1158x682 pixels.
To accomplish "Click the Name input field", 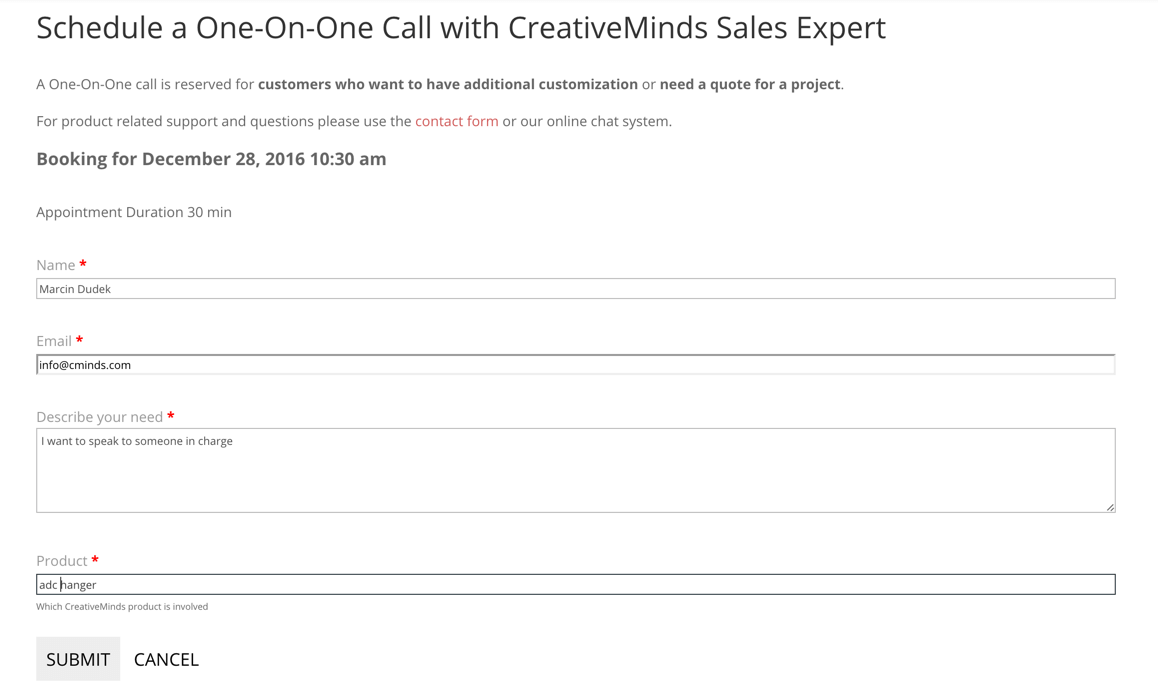I will [575, 289].
